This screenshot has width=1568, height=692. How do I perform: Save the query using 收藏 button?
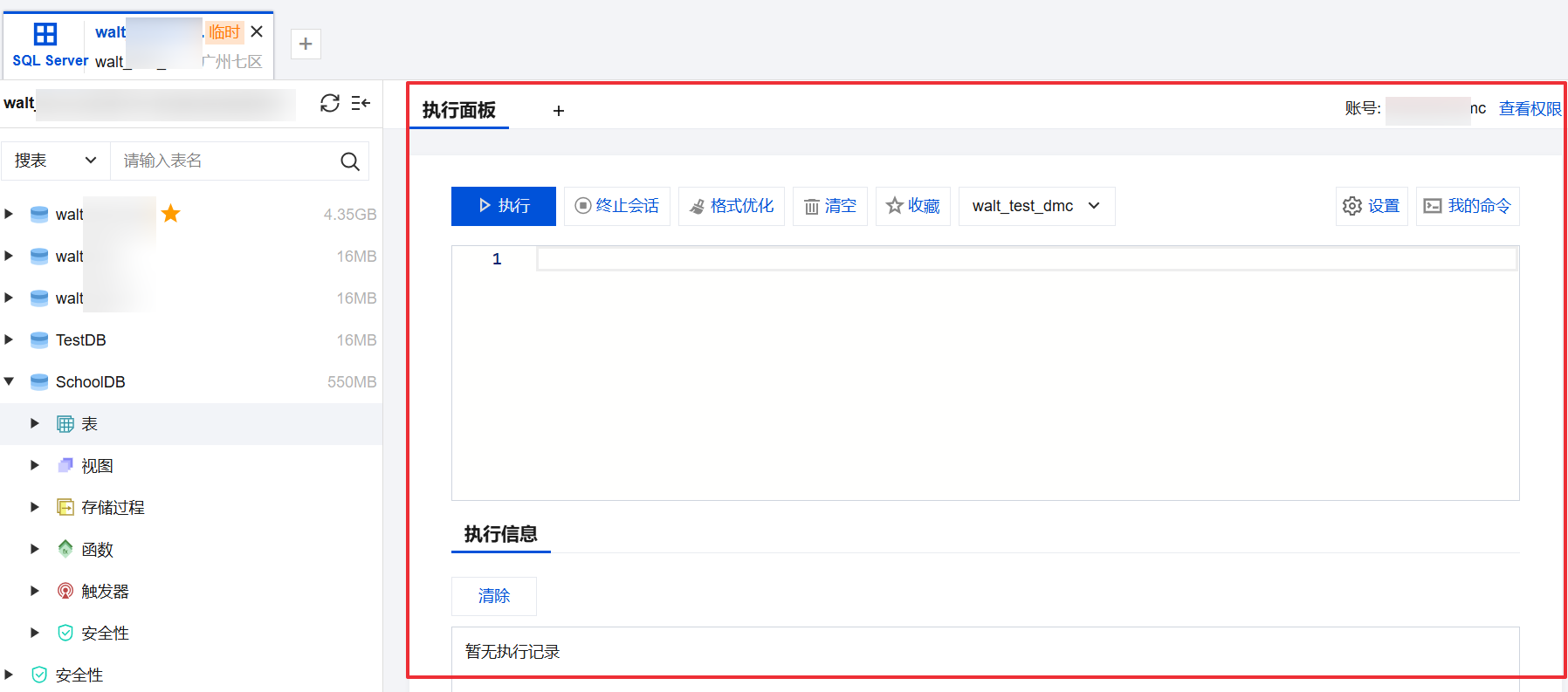tap(913, 206)
